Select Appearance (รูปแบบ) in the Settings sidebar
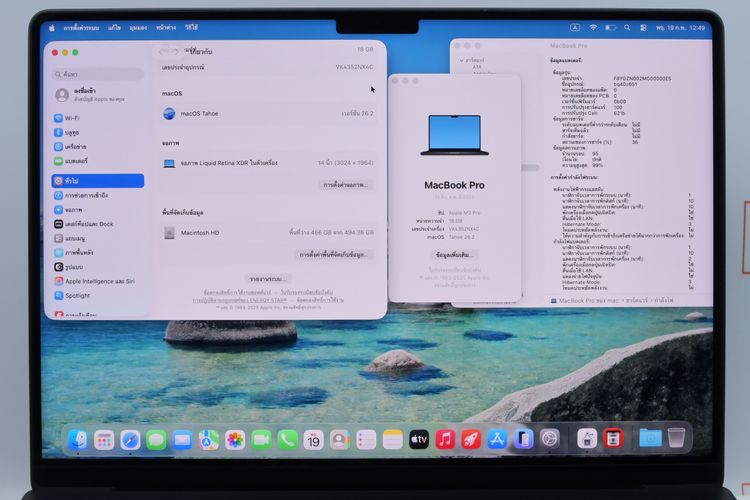Image resolution: width=750 pixels, height=500 pixels. (x=98, y=267)
